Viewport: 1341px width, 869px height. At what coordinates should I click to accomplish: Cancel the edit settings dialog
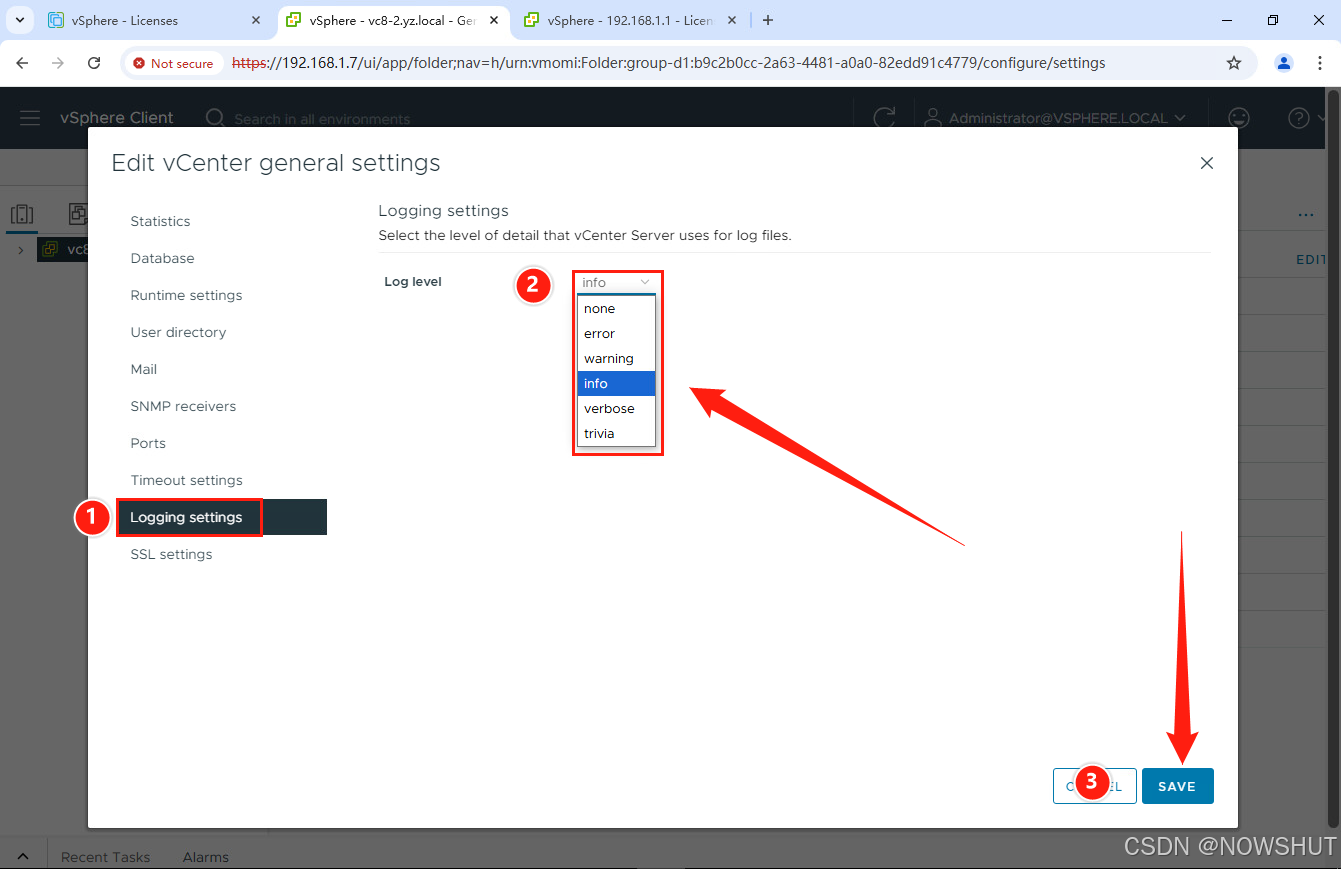point(1094,786)
